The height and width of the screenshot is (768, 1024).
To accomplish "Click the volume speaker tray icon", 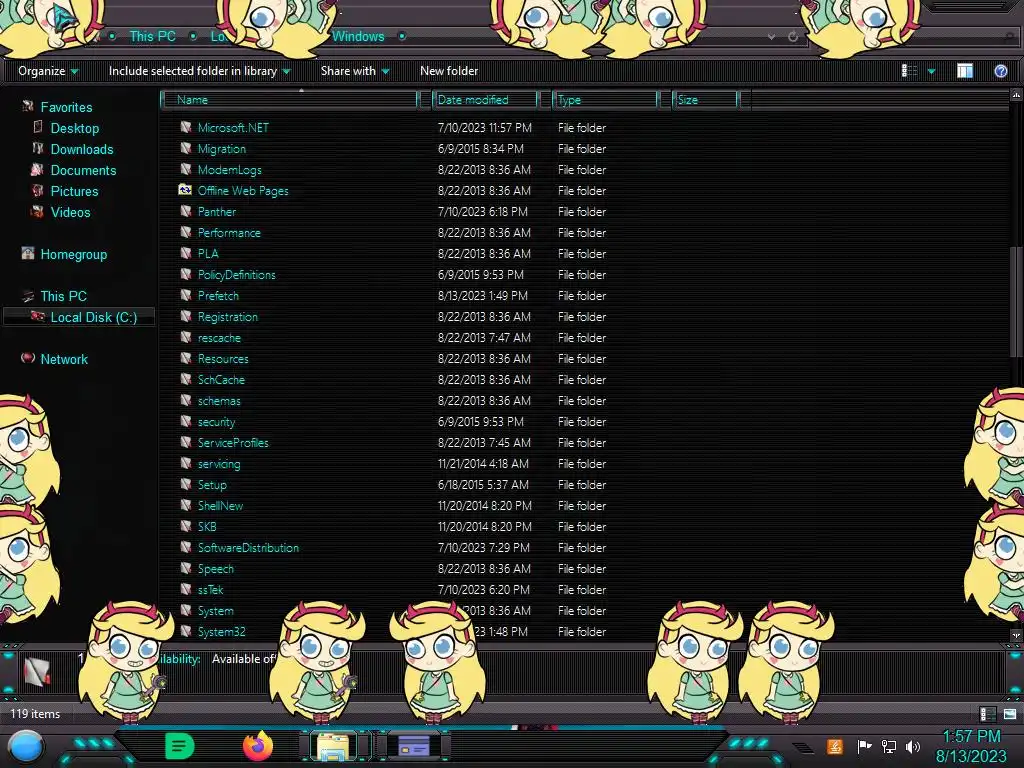I will 913,746.
